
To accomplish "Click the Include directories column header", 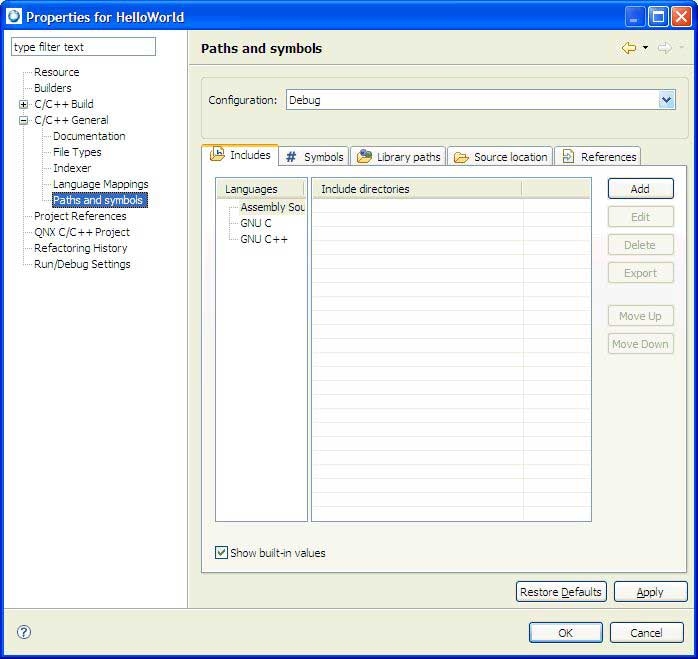I will coord(416,189).
